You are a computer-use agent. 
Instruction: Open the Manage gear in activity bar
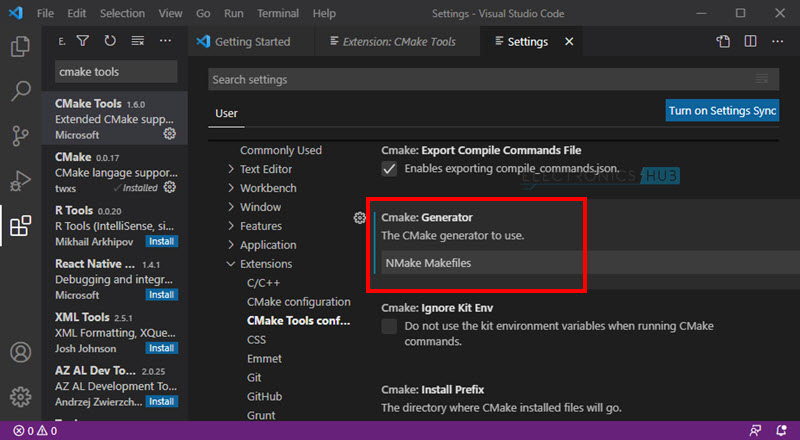(x=20, y=397)
